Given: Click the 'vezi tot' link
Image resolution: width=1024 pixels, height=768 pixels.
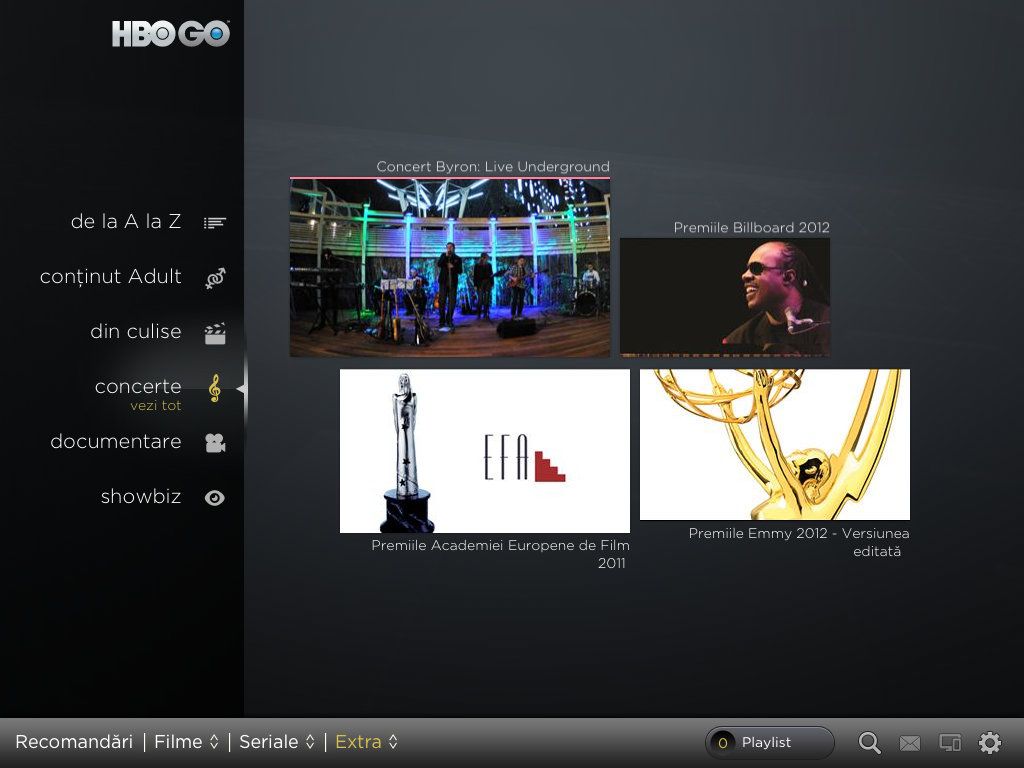Looking at the screenshot, I should click(155, 406).
